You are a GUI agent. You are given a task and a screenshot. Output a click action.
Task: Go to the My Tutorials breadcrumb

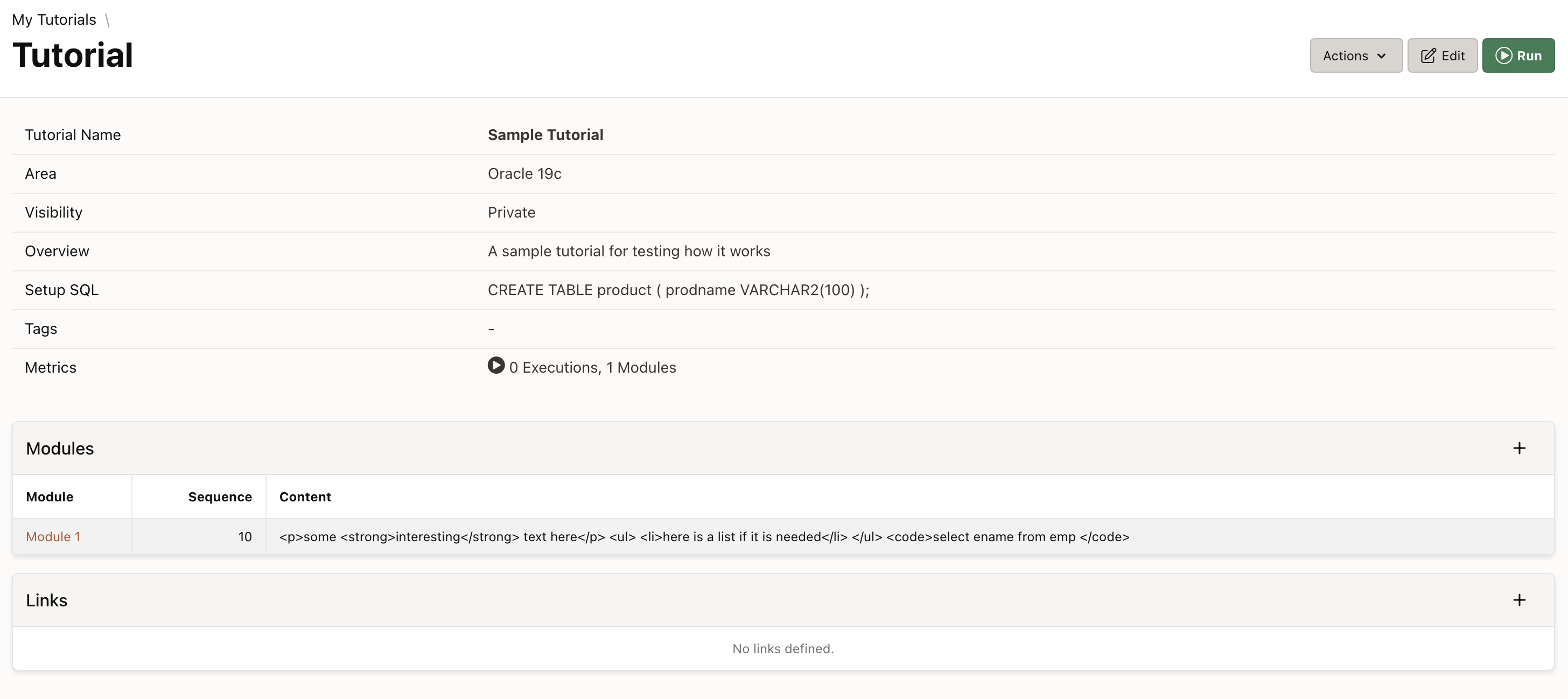click(x=54, y=19)
